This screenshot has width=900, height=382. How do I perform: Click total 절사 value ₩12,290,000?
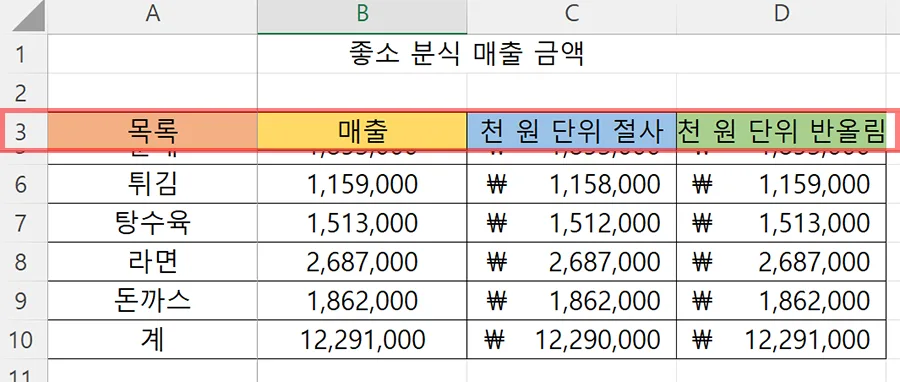click(572, 340)
